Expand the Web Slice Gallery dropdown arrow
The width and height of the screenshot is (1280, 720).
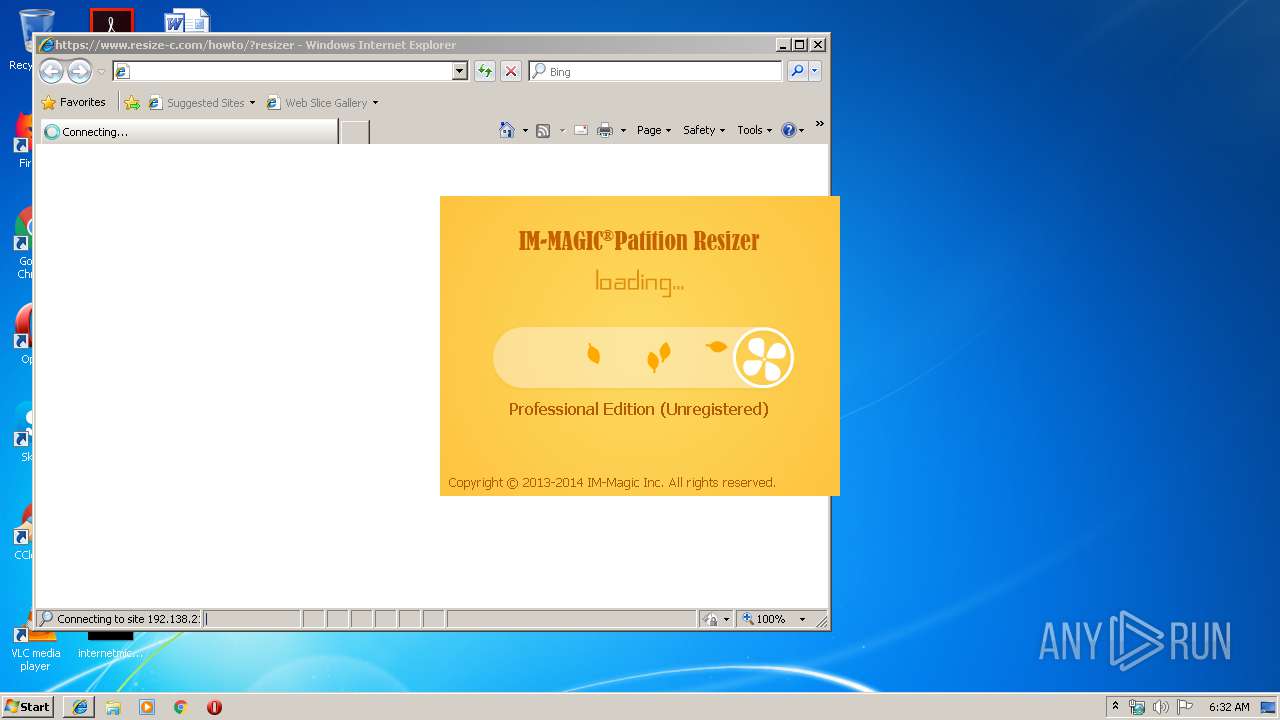click(375, 102)
